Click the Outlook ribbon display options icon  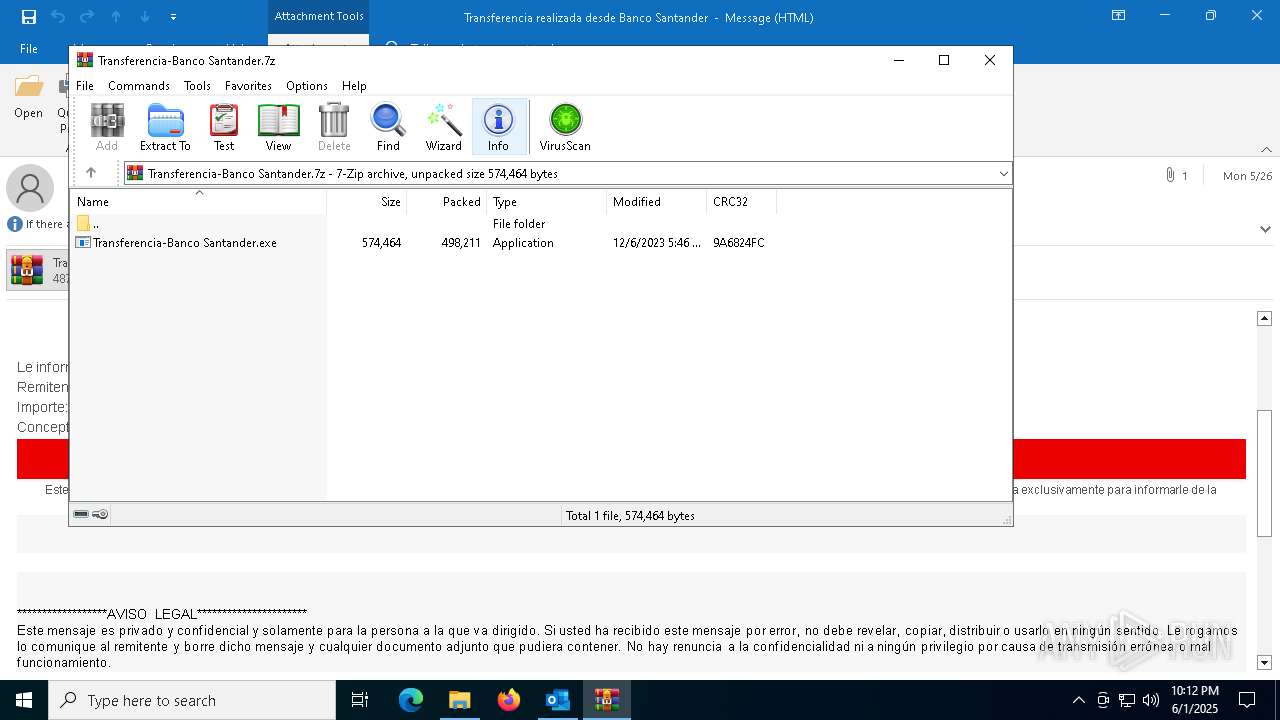pyautogui.click(x=1119, y=16)
